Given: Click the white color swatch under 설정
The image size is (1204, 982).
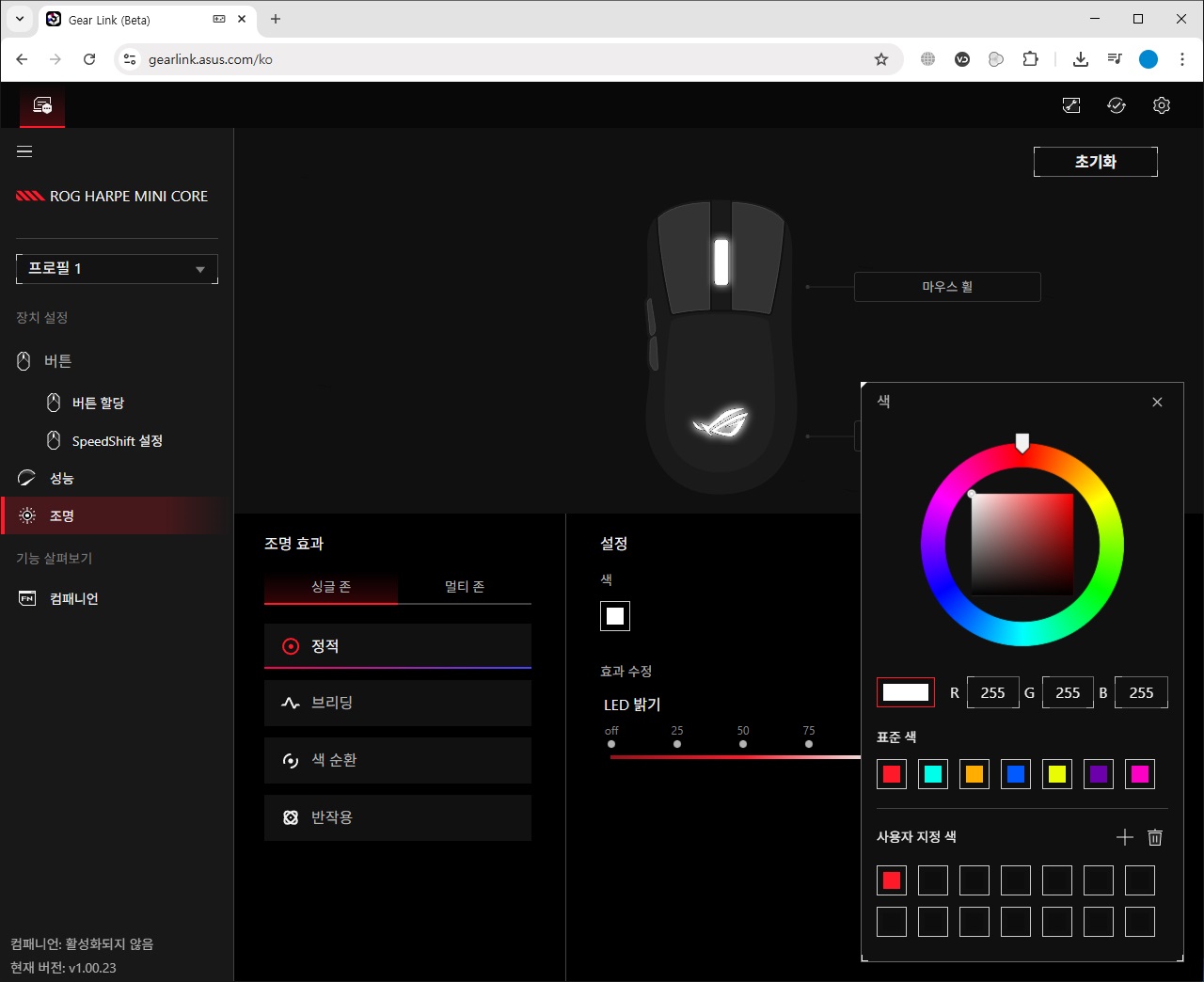Looking at the screenshot, I should pyautogui.click(x=615, y=616).
